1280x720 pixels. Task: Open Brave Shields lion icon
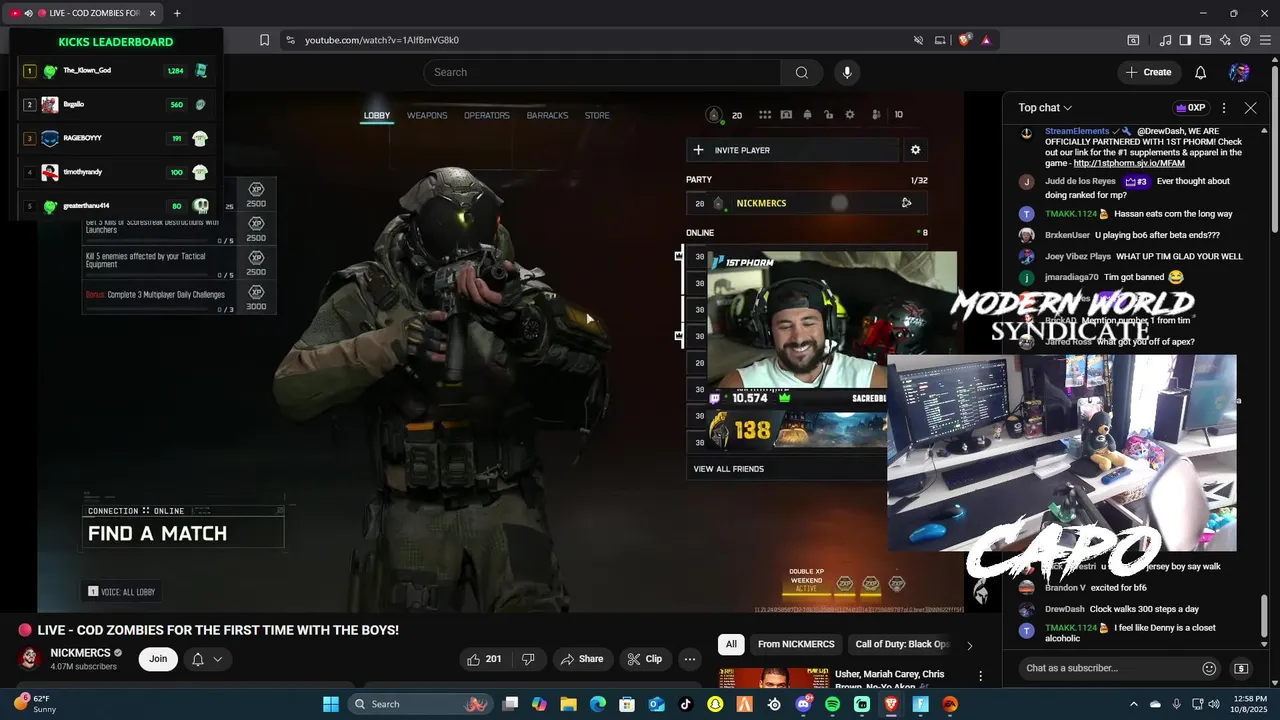tap(964, 40)
